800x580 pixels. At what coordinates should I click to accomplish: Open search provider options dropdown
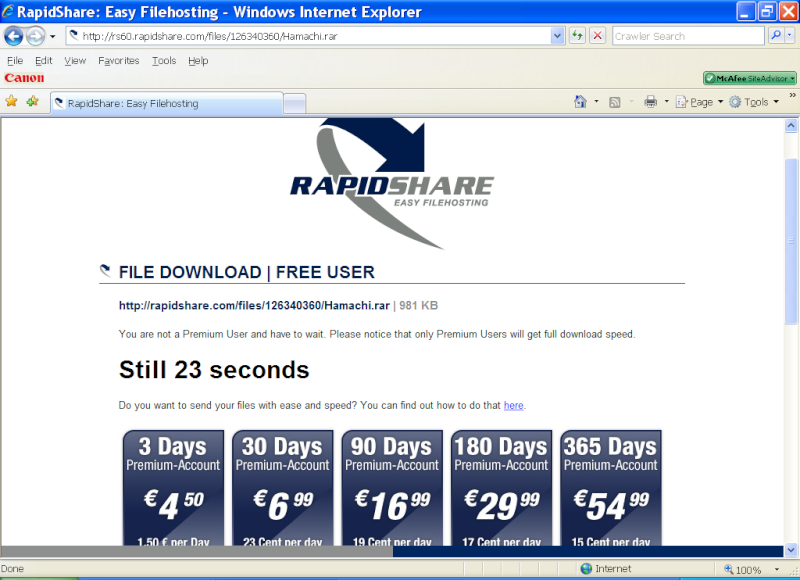click(x=790, y=35)
